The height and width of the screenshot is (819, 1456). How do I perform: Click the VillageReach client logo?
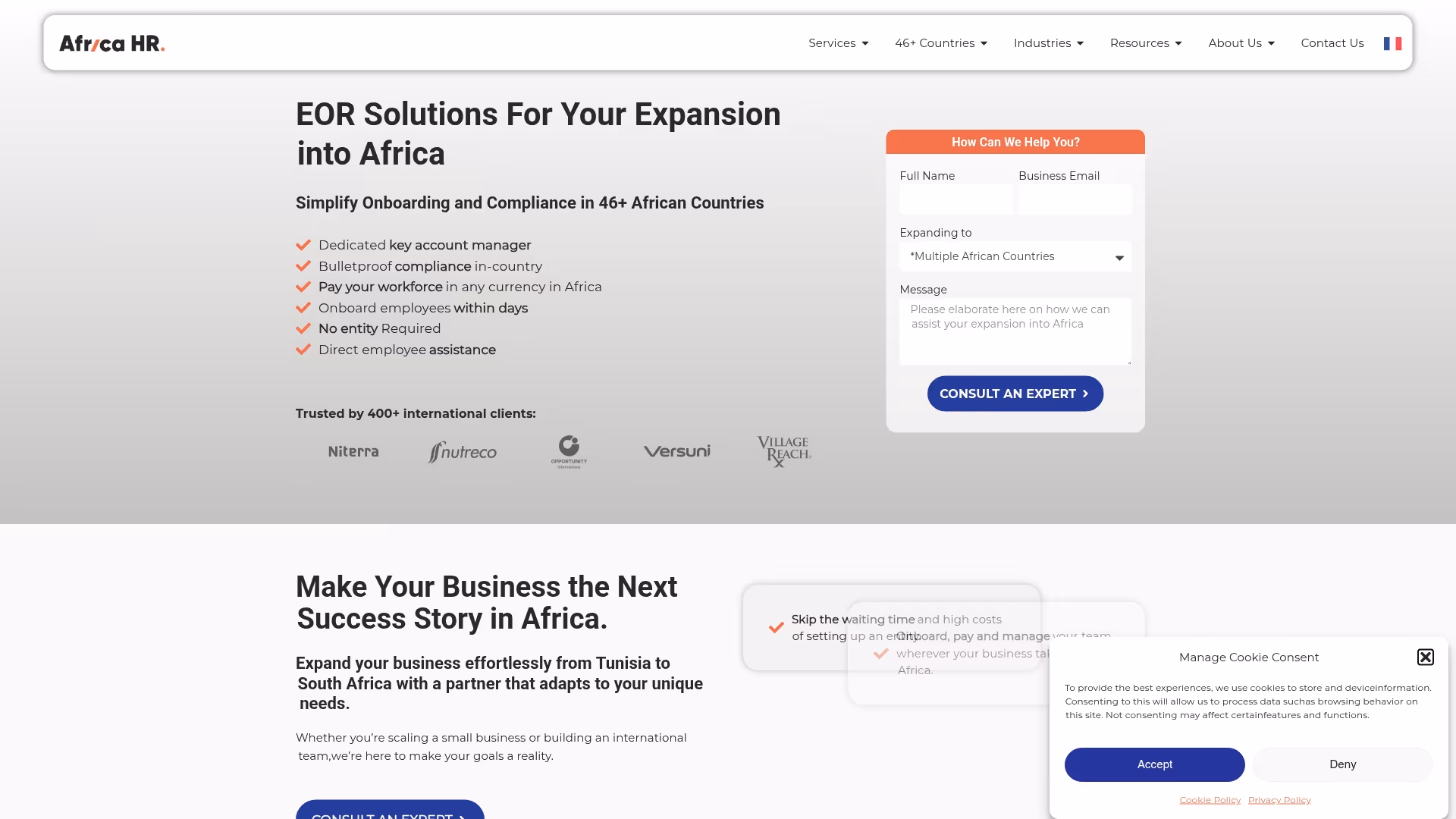click(x=784, y=450)
